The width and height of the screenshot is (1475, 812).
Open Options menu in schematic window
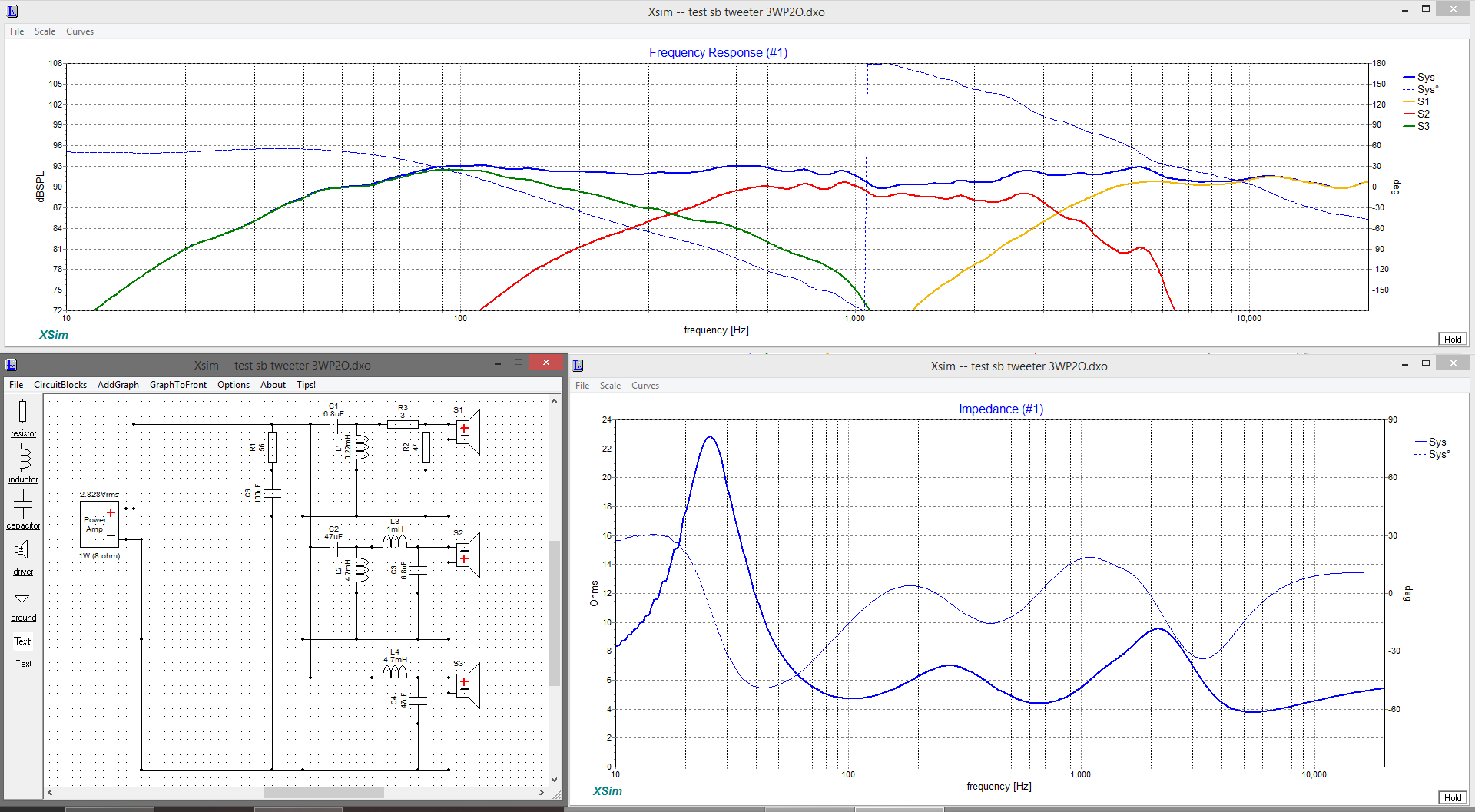[x=234, y=385]
